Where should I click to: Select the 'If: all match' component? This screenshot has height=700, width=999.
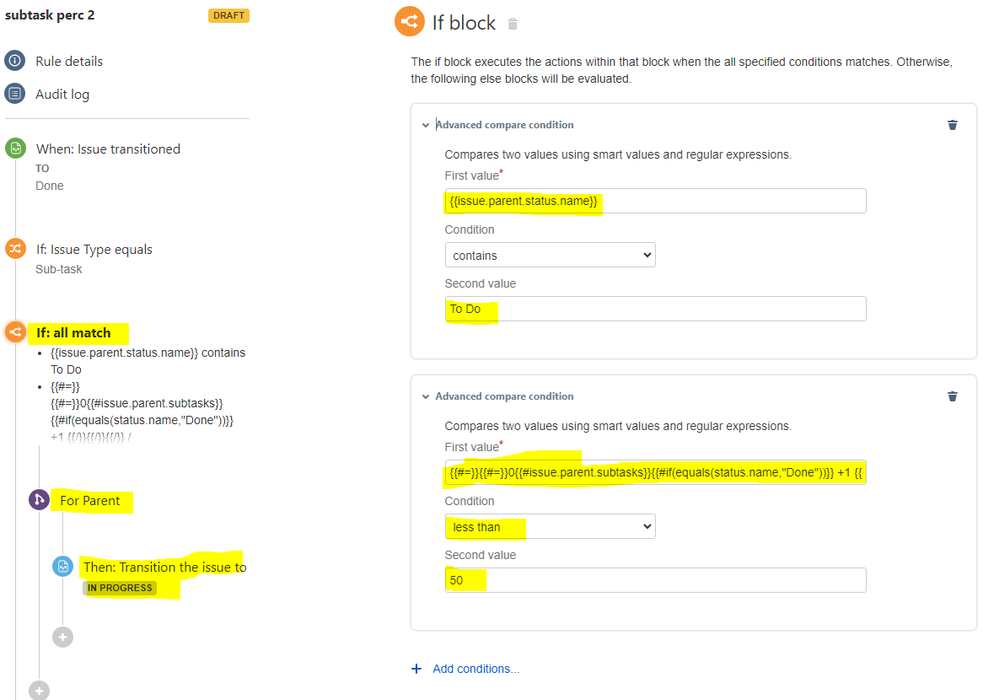pos(73,332)
